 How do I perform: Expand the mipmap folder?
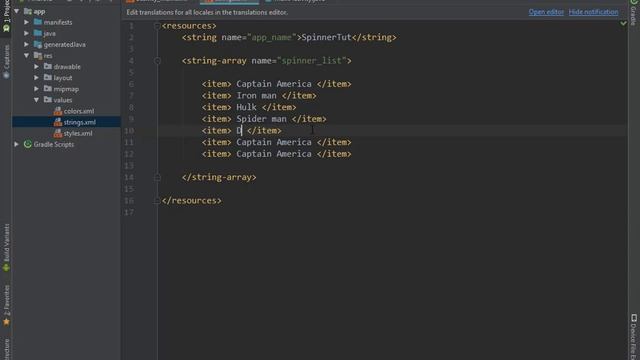click(x=37, y=89)
